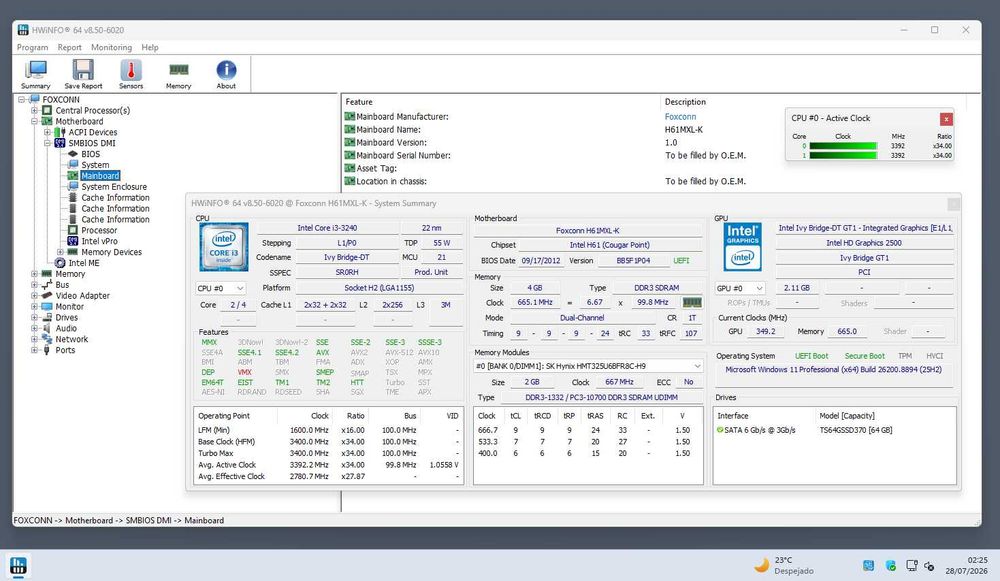This screenshot has width=1000, height=581.
Task: Select Bus tree item
Action: [62, 284]
